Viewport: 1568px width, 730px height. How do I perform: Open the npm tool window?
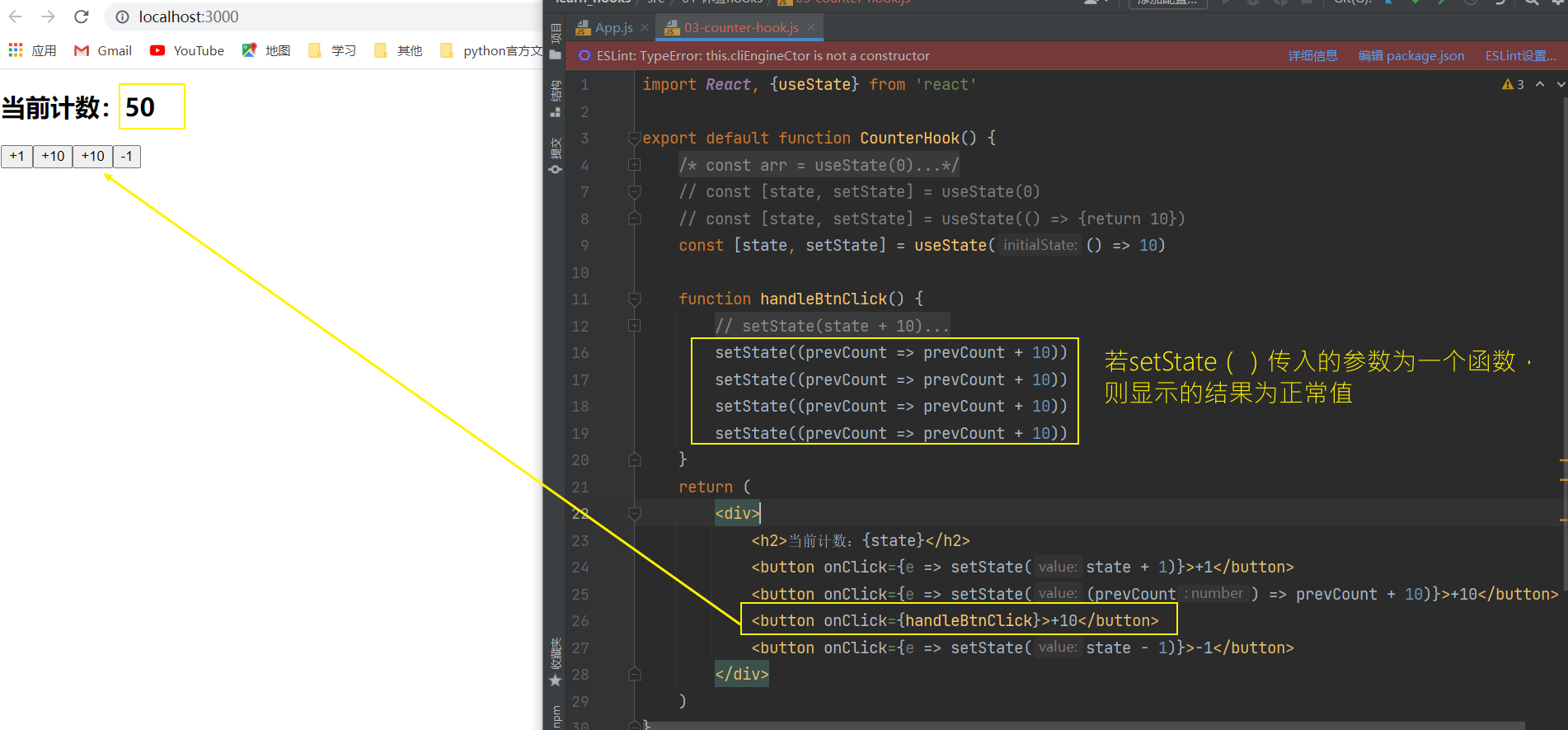coord(556,717)
